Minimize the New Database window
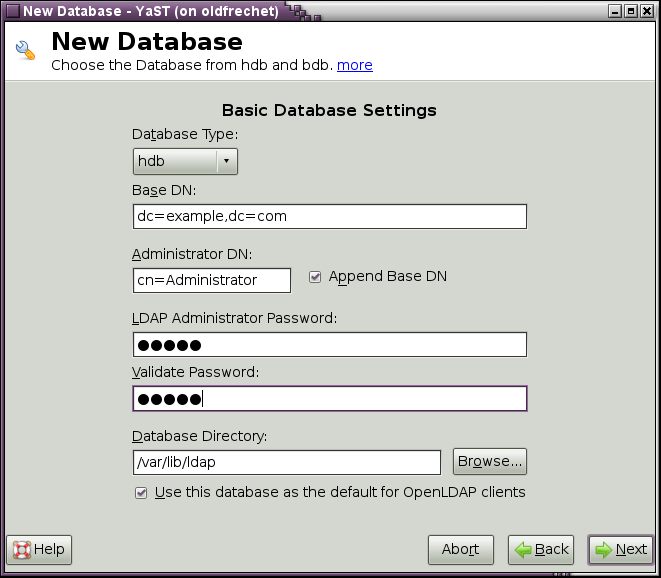 click(x=616, y=10)
